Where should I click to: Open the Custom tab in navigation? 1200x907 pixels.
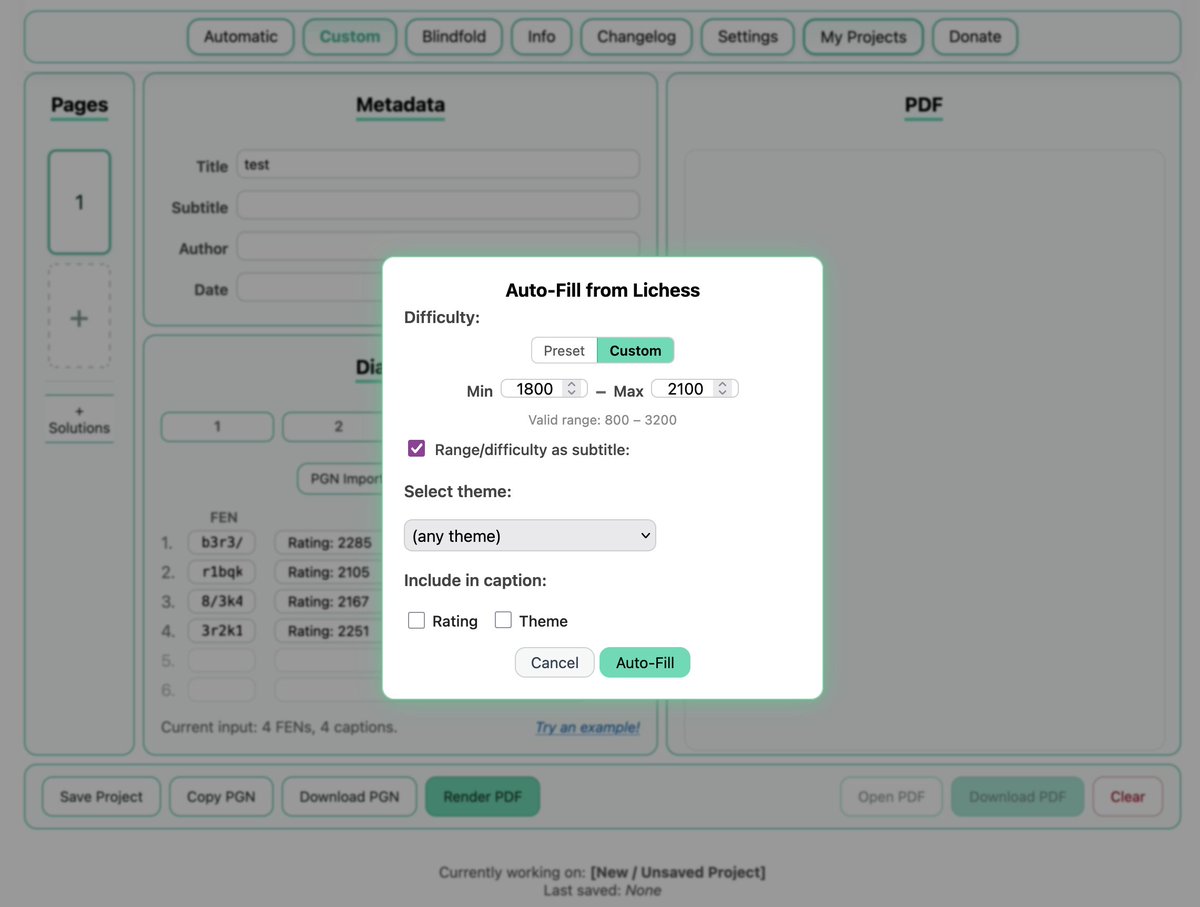350,37
